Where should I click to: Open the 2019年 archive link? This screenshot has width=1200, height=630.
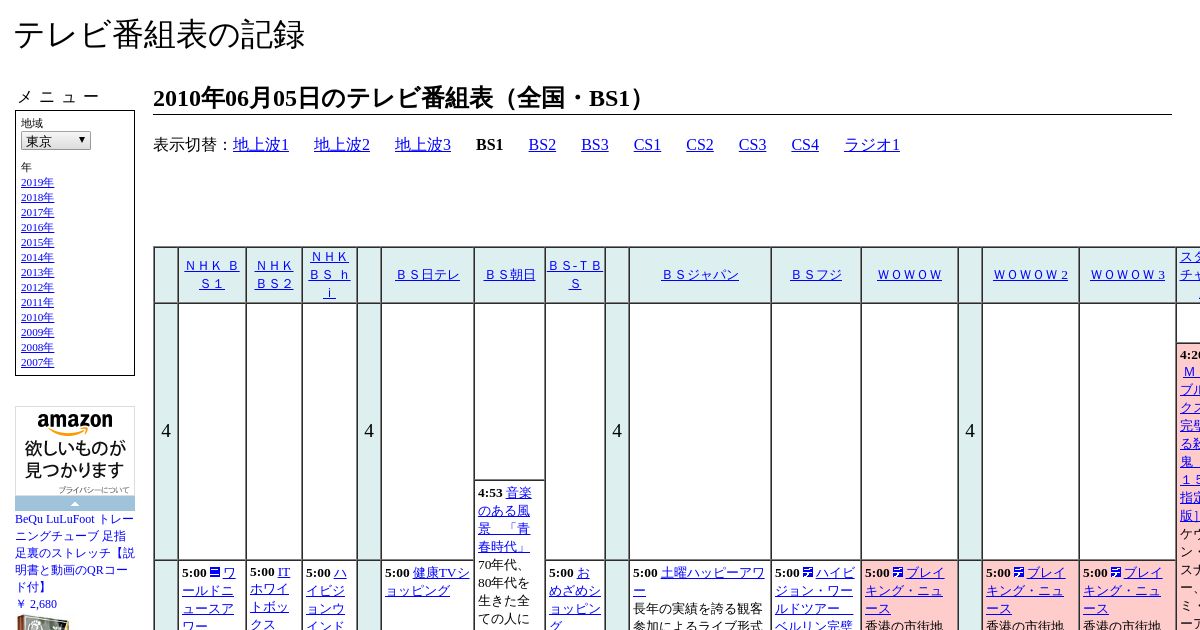pyautogui.click(x=37, y=183)
